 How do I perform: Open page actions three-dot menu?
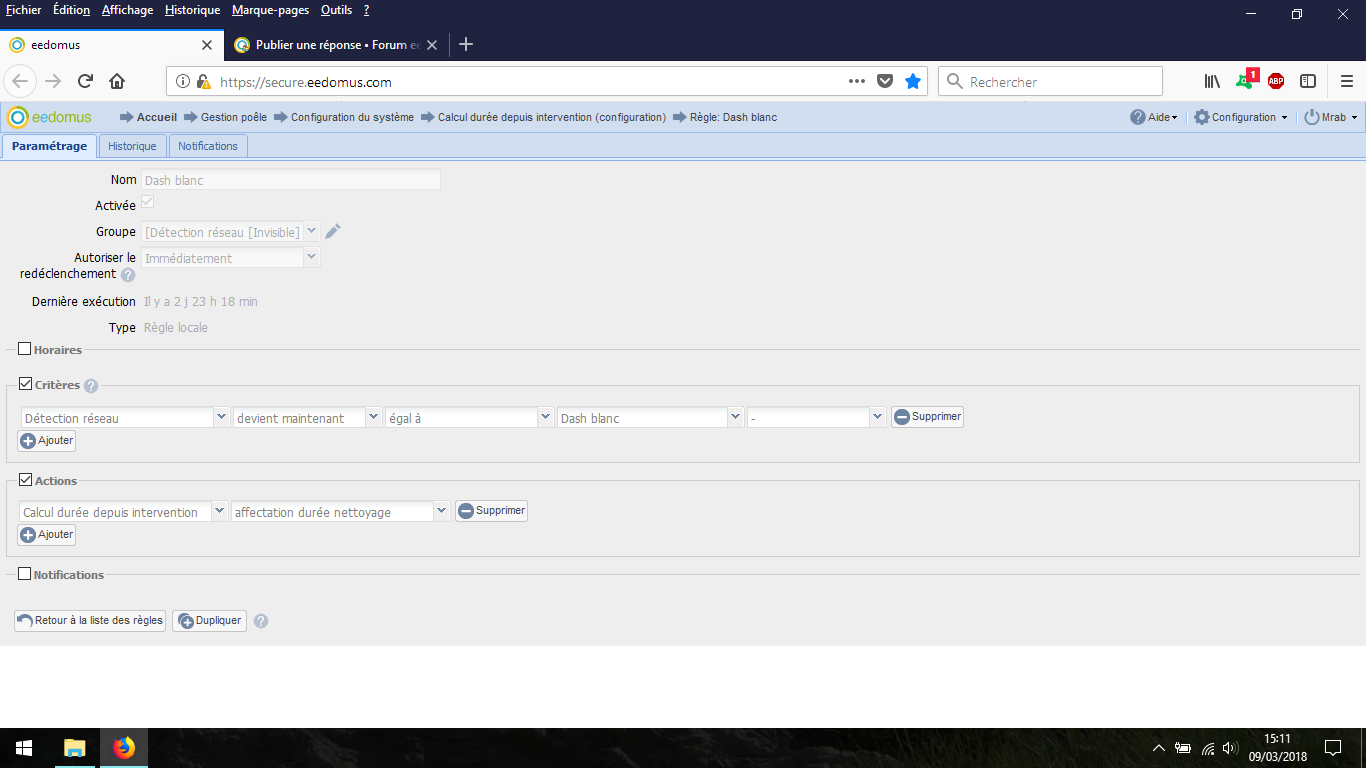coord(857,81)
